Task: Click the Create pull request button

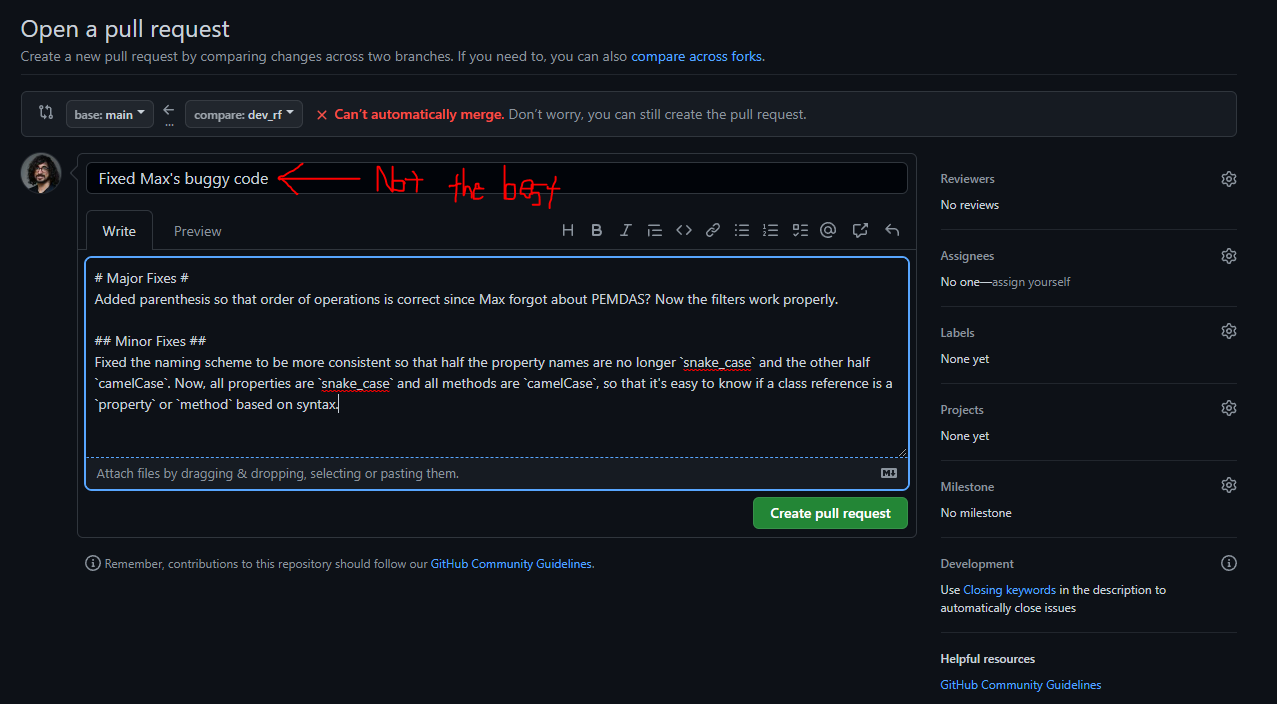Action: click(830, 513)
